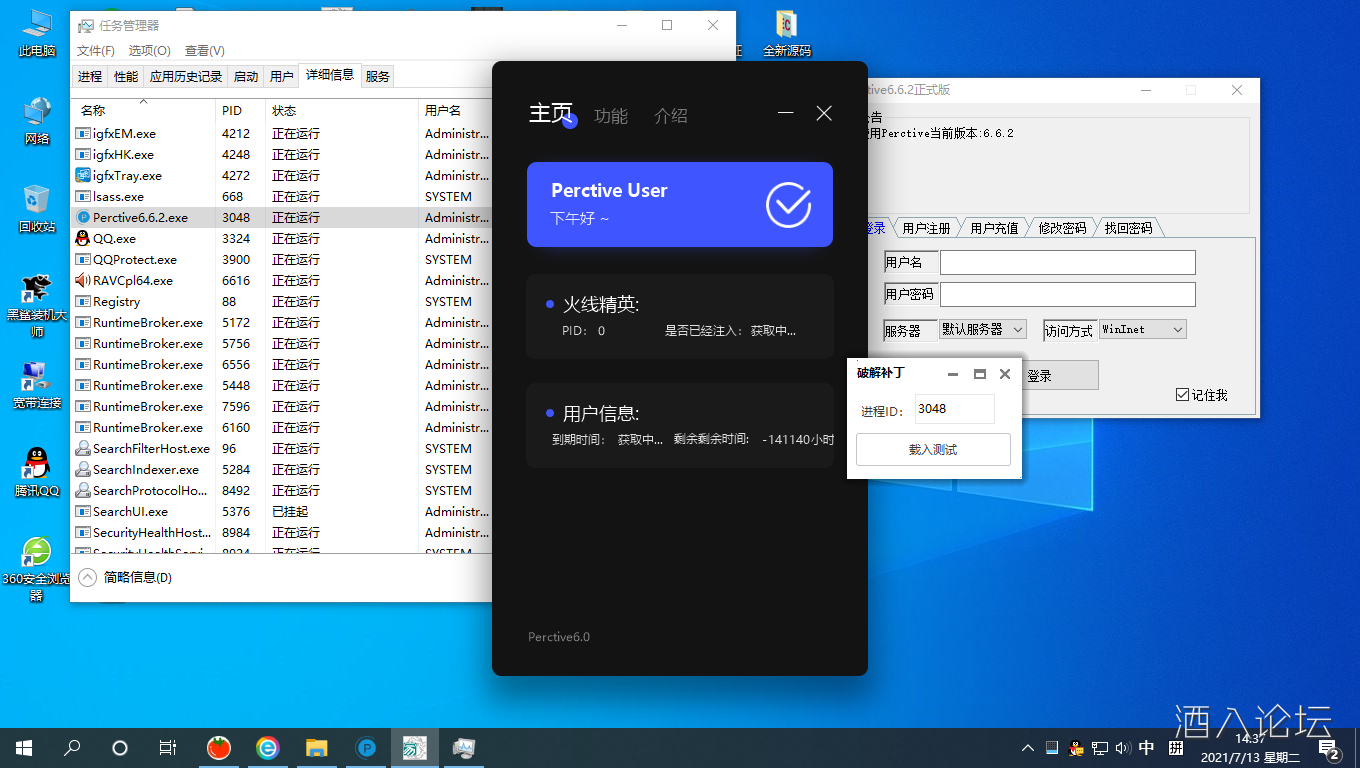The height and width of the screenshot is (768, 1360).
Task: Open notification center
Action: (x=1329, y=748)
